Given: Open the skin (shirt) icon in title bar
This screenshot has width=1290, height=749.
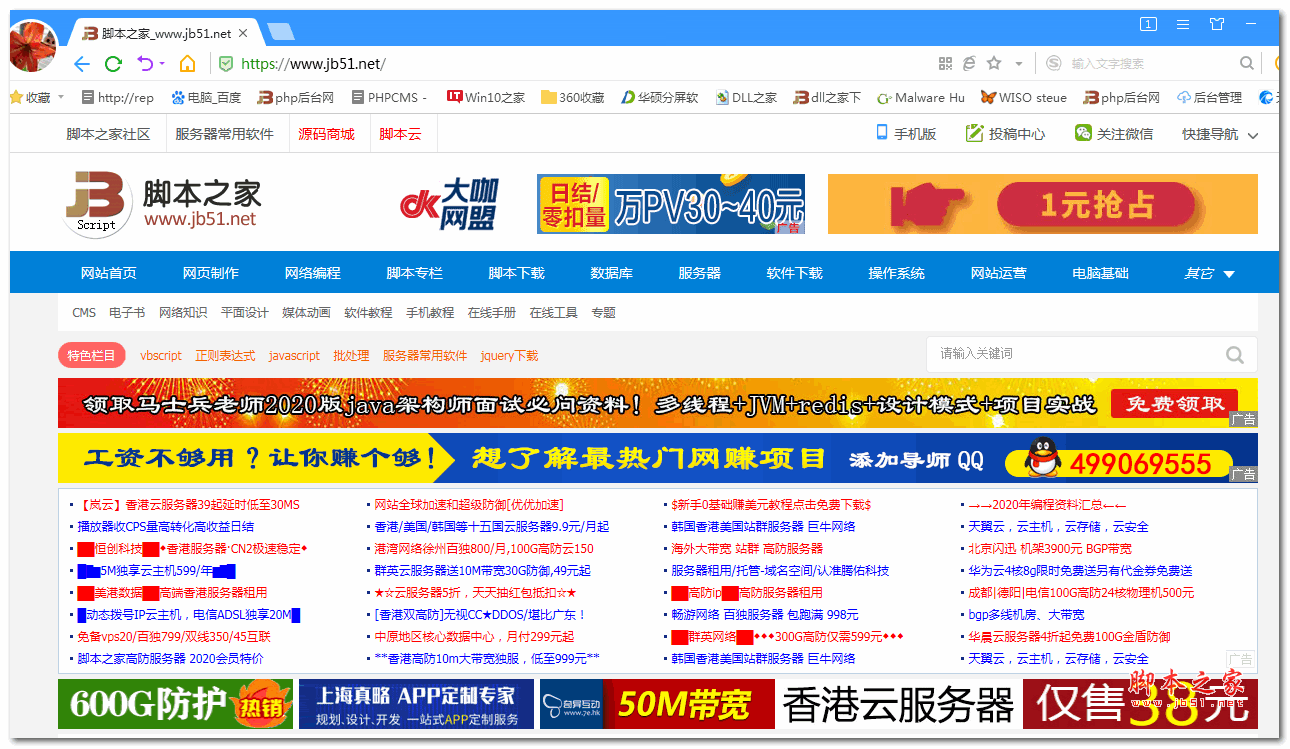Looking at the screenshot, I should click(1217, 24).
